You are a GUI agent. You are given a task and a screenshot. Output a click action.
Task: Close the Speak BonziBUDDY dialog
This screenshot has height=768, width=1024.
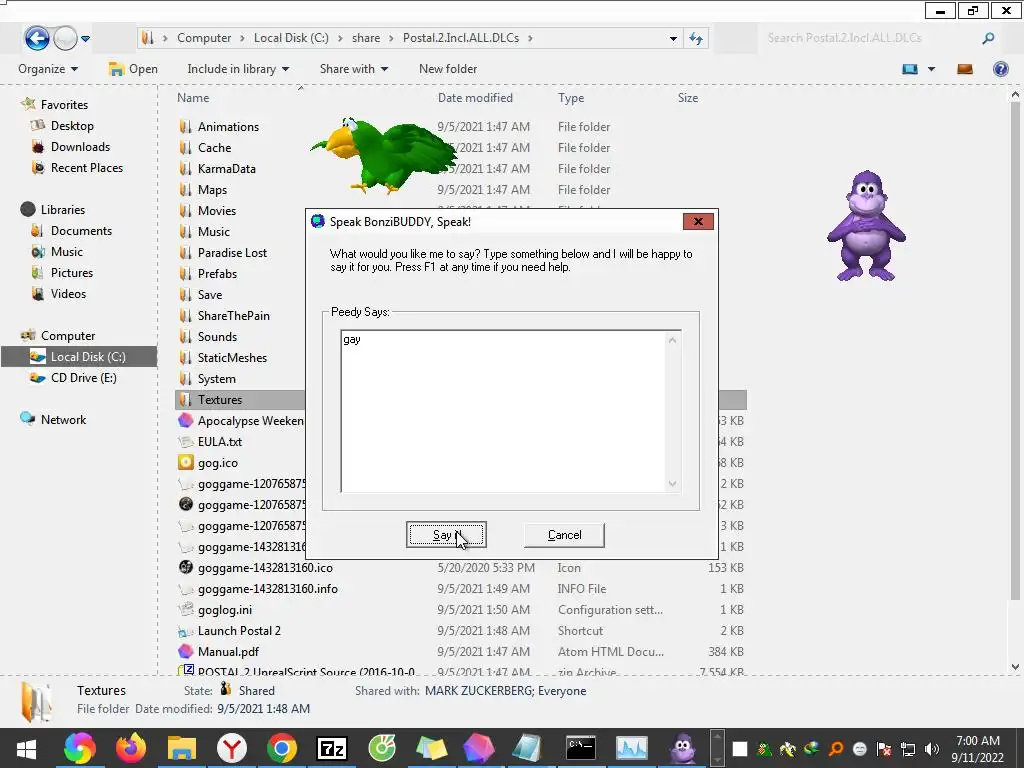tap(698, 221)
